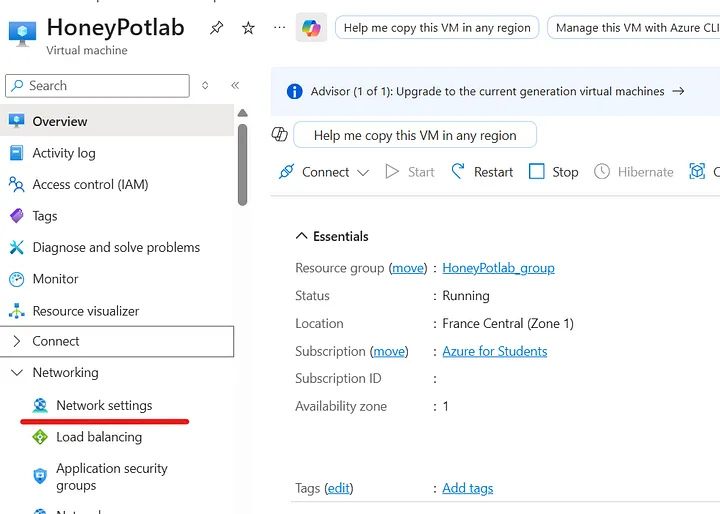Click the Diagnose and solve problems wrench icon
The width and height of the screenshot is (720, 514).
pos(17,247)
